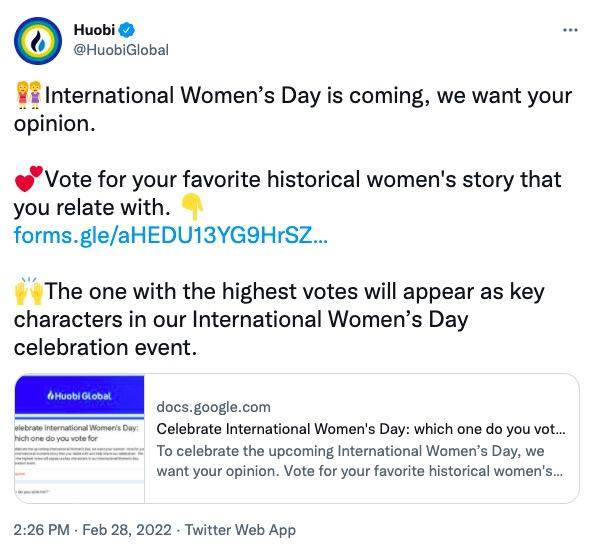This screenshot has height=550, width=592.
Task: Click the raised hands emoji
Action: (29, 291)
